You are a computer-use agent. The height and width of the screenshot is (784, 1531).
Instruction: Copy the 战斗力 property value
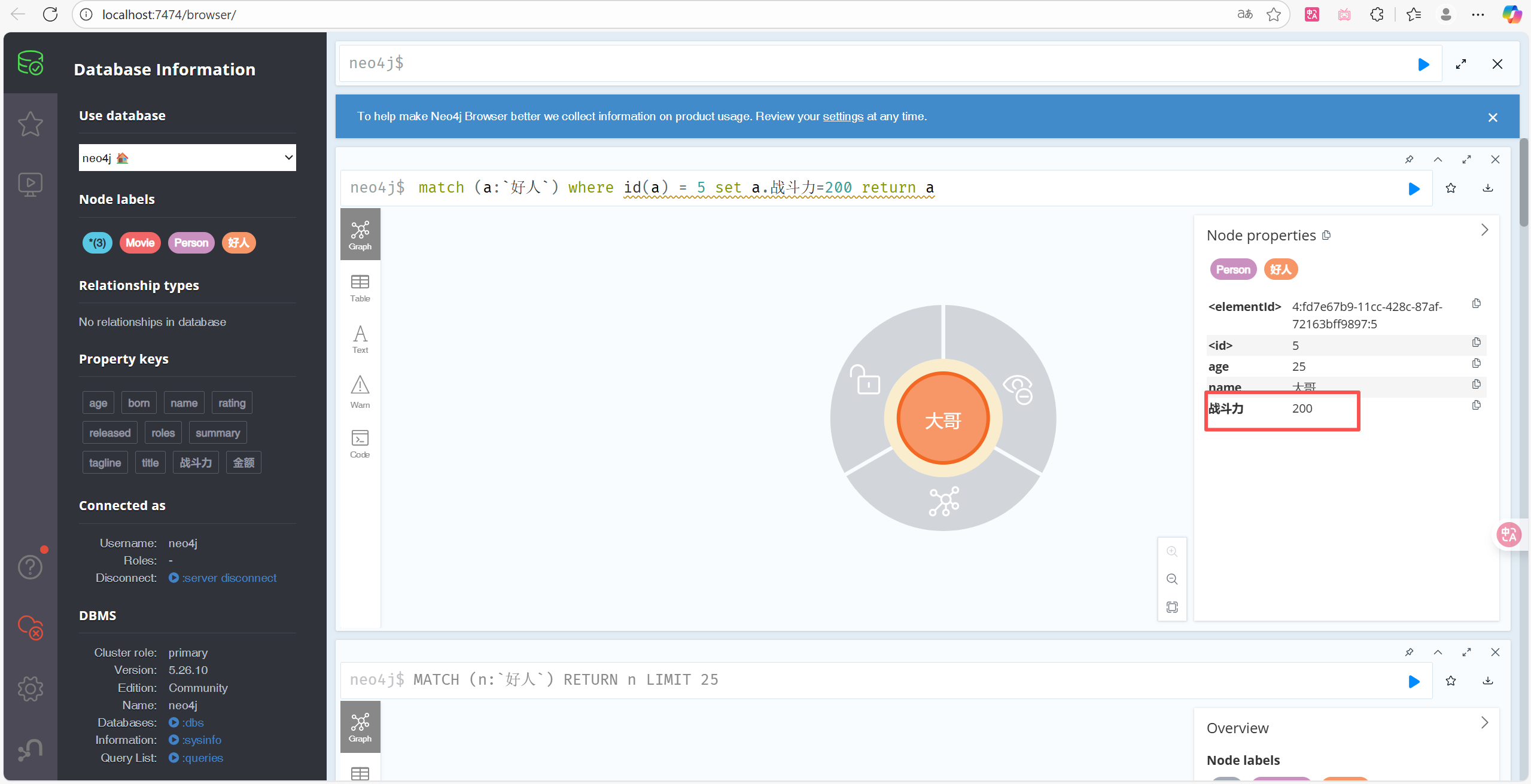tap(1476, 405)
